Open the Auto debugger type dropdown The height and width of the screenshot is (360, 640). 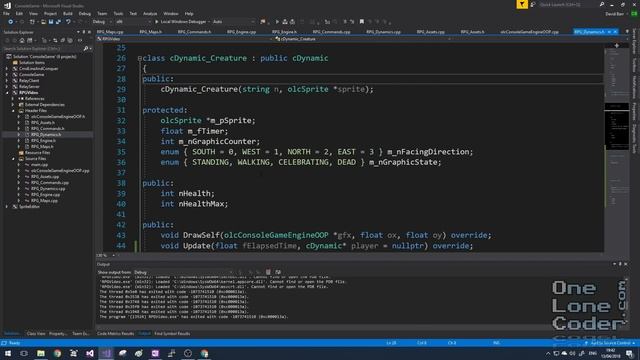click(x=233, y=22)
